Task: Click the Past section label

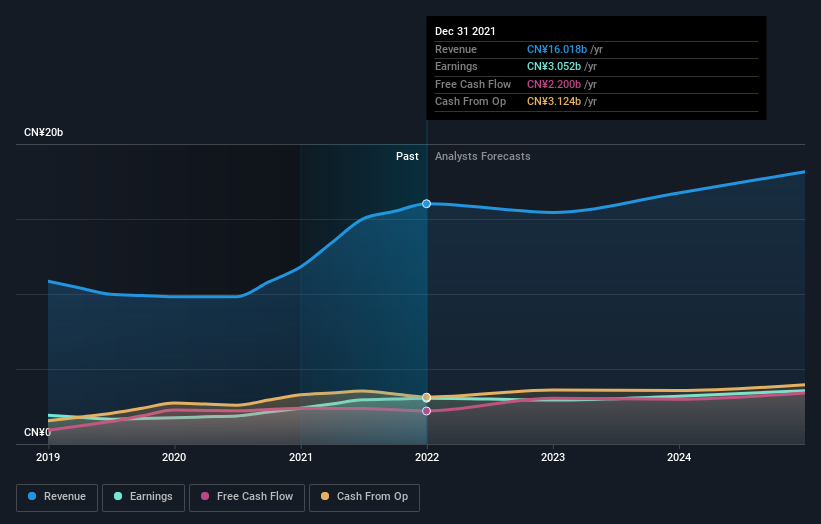Action: 407,157
